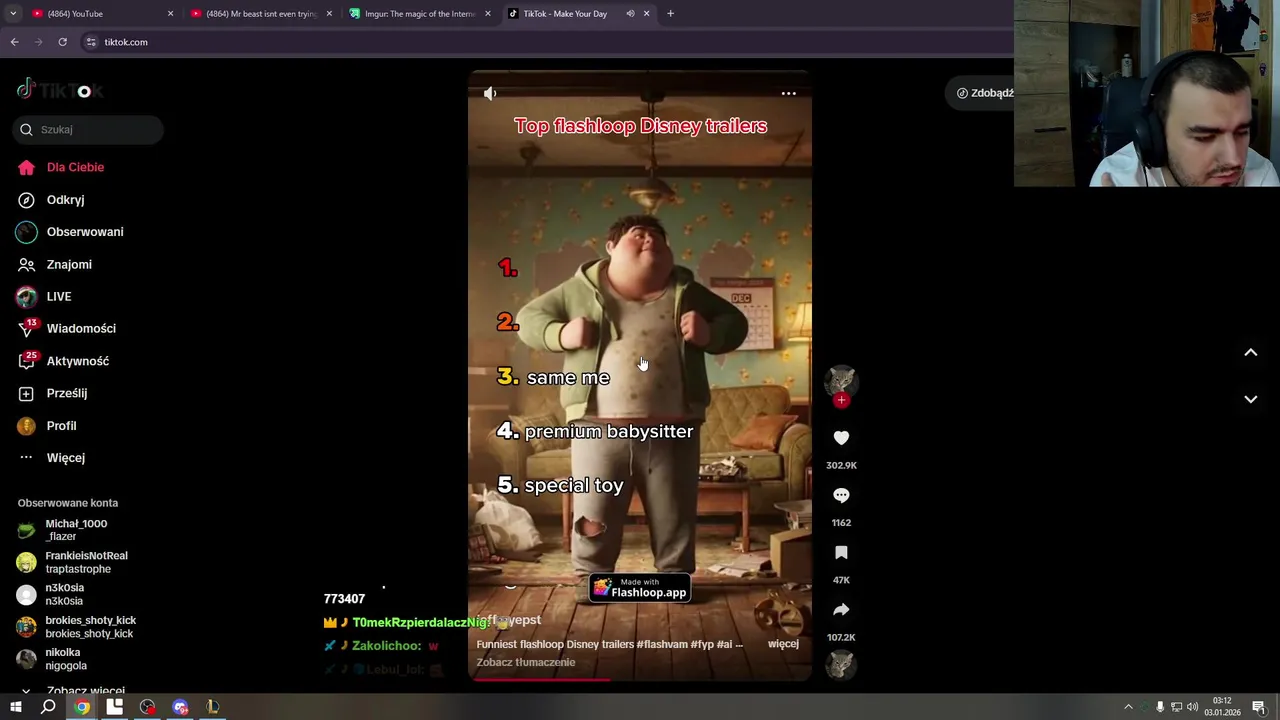Focus the Szukaj search field

point(88,129)
